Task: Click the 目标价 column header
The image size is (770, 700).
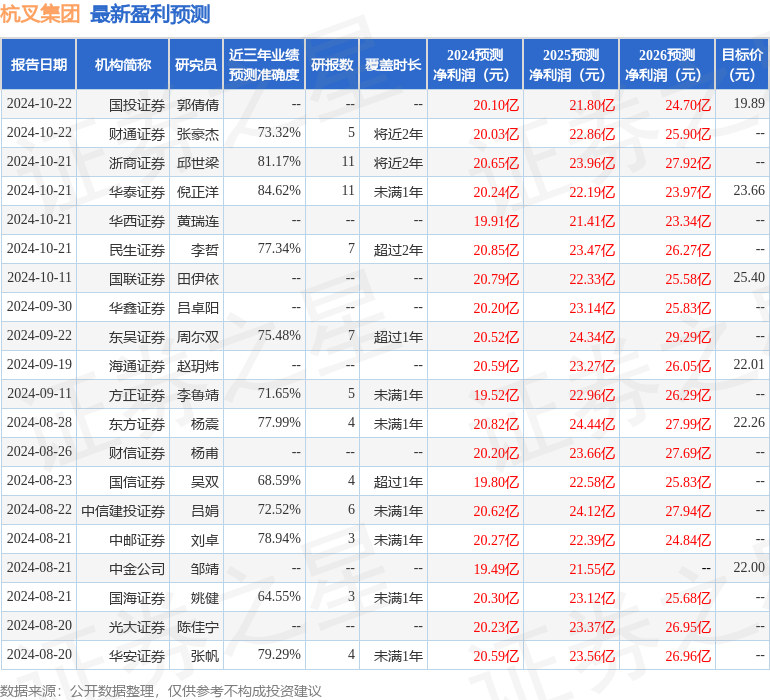Action: click(742, 64)
